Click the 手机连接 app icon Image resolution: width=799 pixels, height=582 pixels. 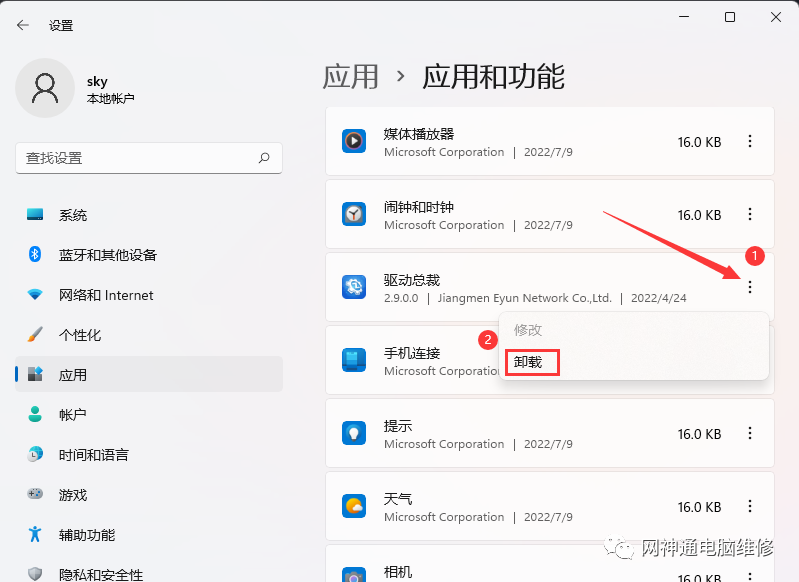[x=354, y=360]
